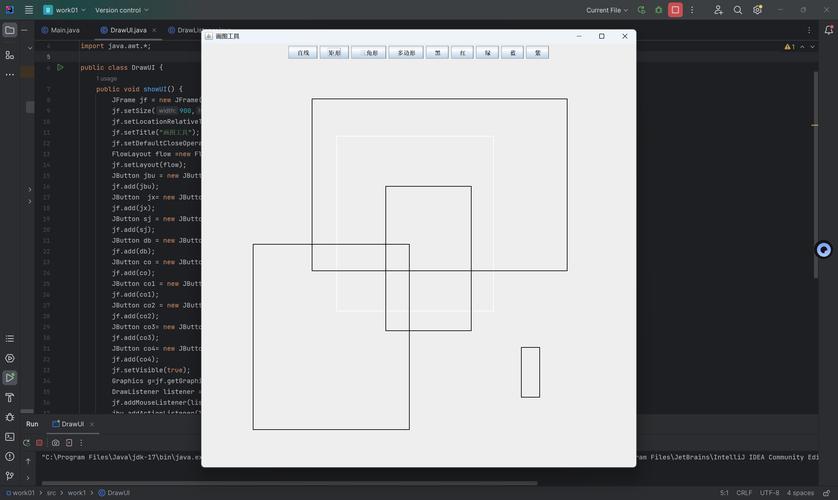Click the work01 breadcrumb in status bar
This screenshot has height=500, width=838.
click(x=20, y=493)
